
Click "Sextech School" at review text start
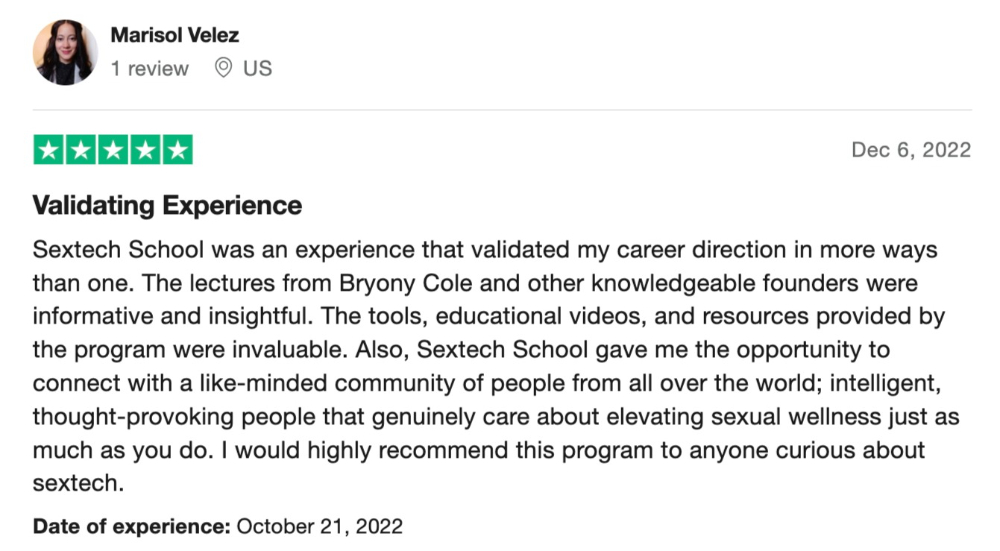(119, 249)
